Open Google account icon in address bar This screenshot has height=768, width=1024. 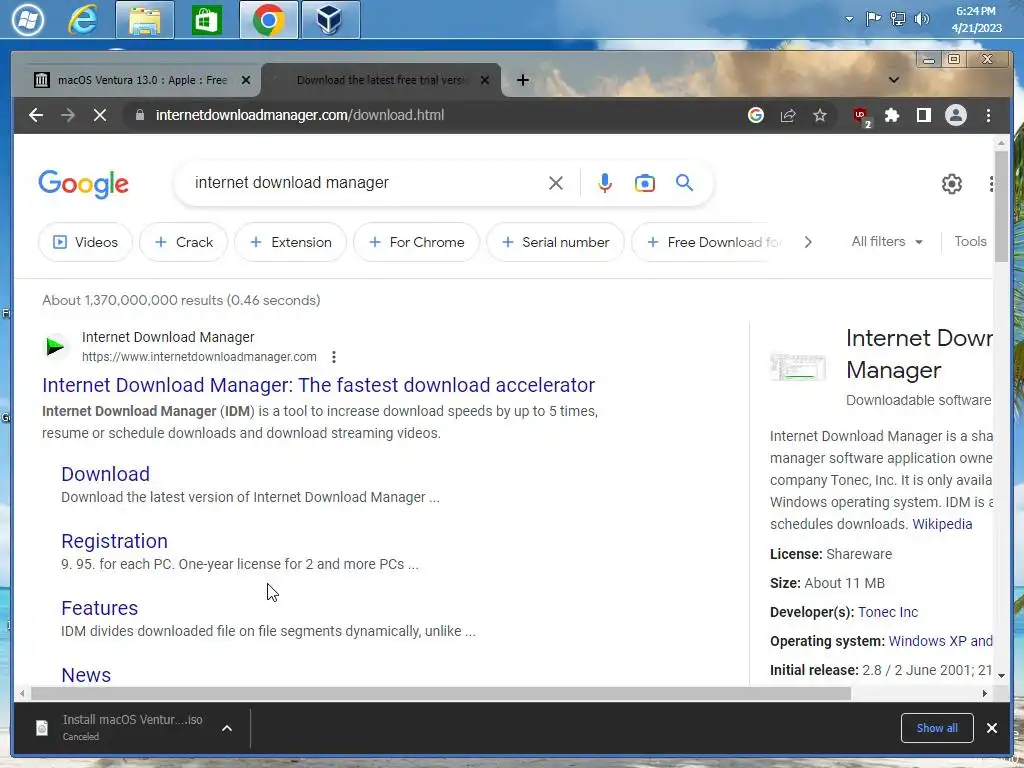[x=756, y=116]
